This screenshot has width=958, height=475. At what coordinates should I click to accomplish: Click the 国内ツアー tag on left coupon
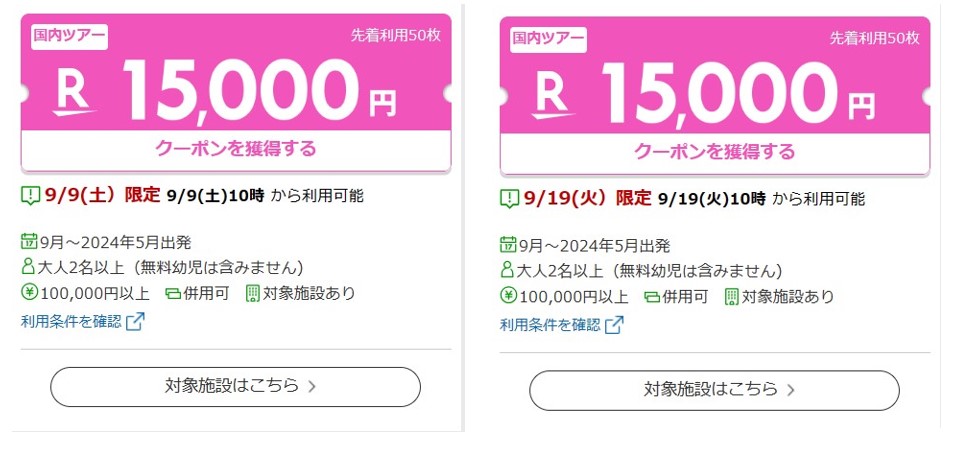(x=69, y=37)
